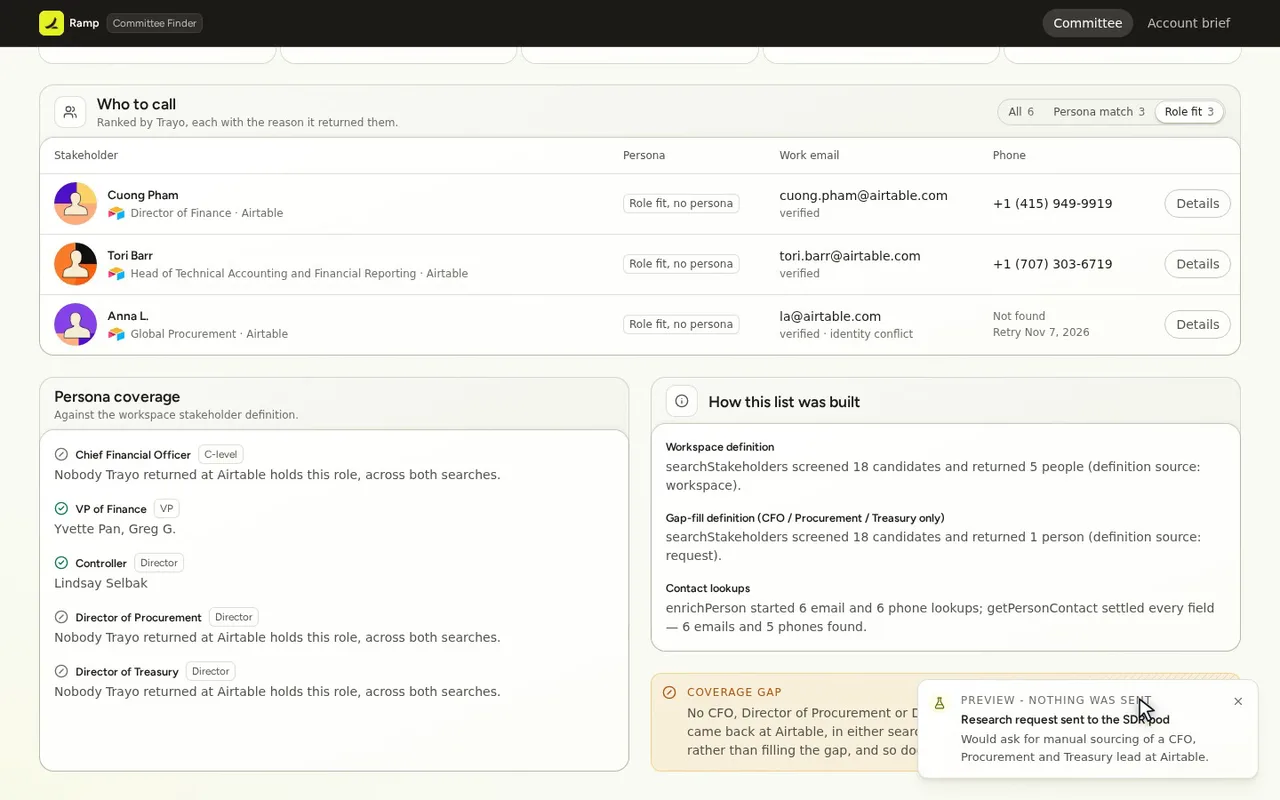
Task: Click the Committee Finder badge
Action: pos(155,23)
